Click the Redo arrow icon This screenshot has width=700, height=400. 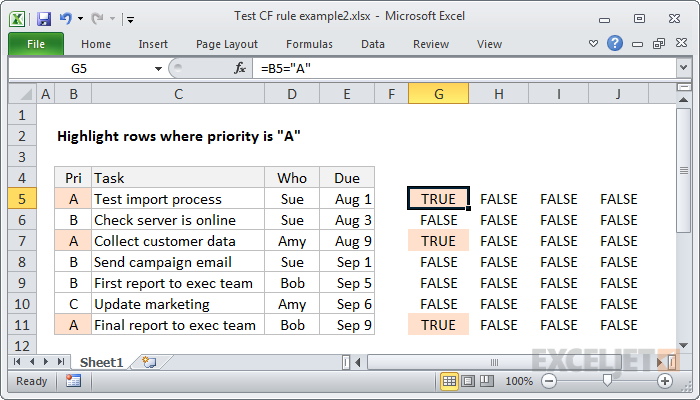[x=97, y=18]
